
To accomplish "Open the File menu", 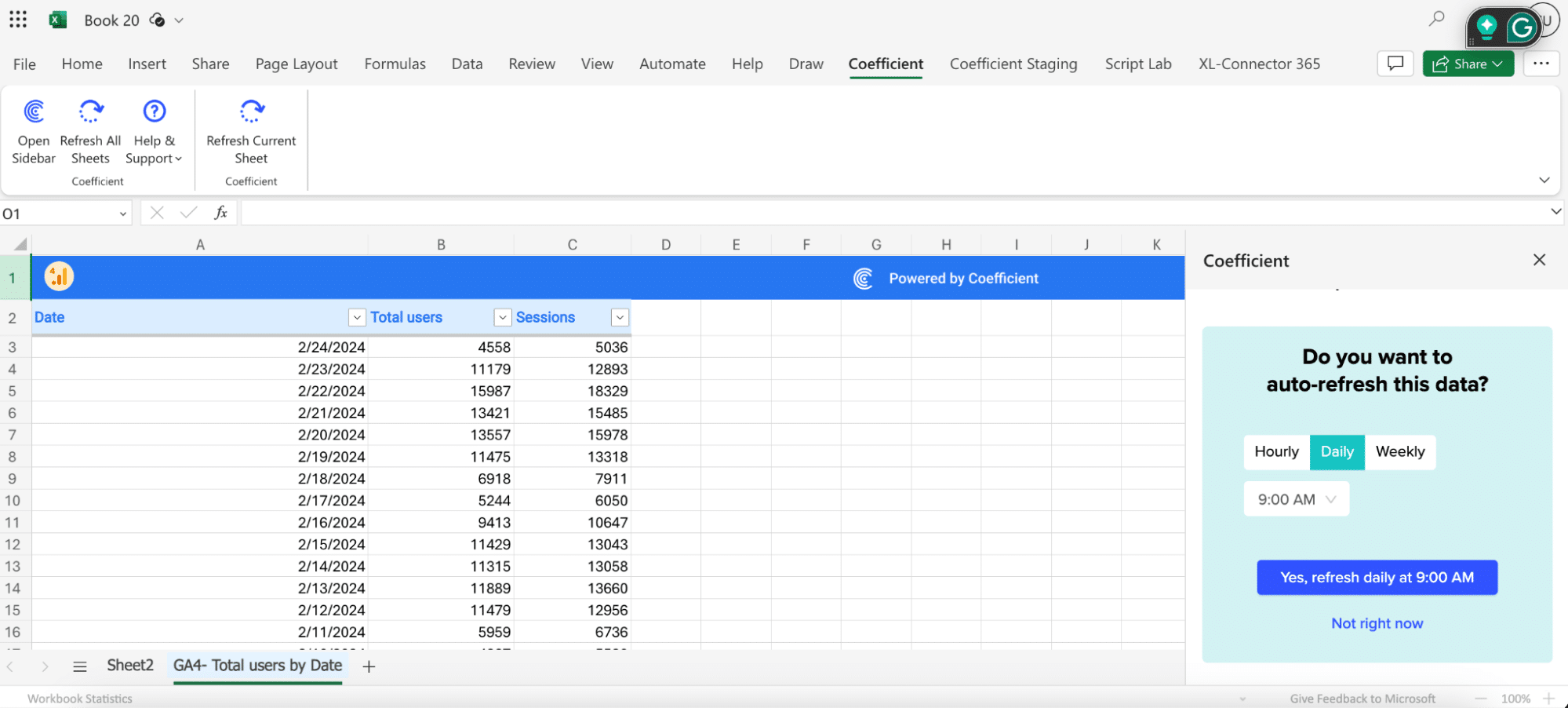I will (x=24, y=64).
